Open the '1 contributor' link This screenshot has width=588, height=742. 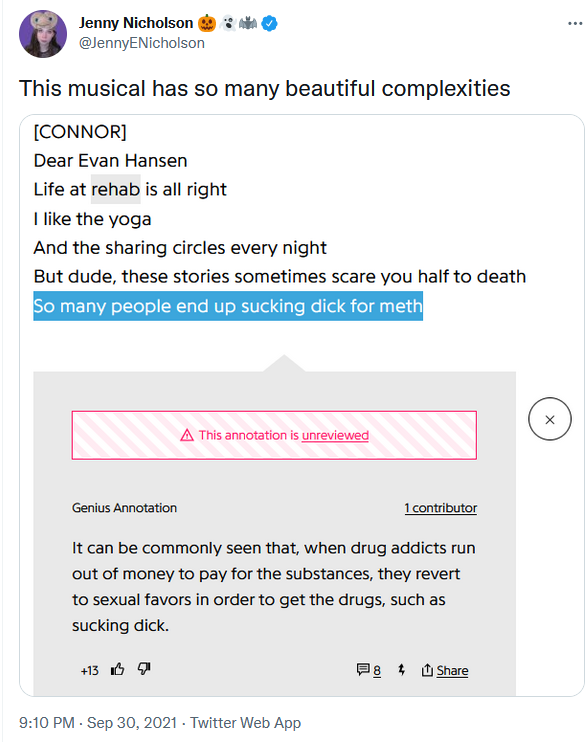tap(441, 508)
